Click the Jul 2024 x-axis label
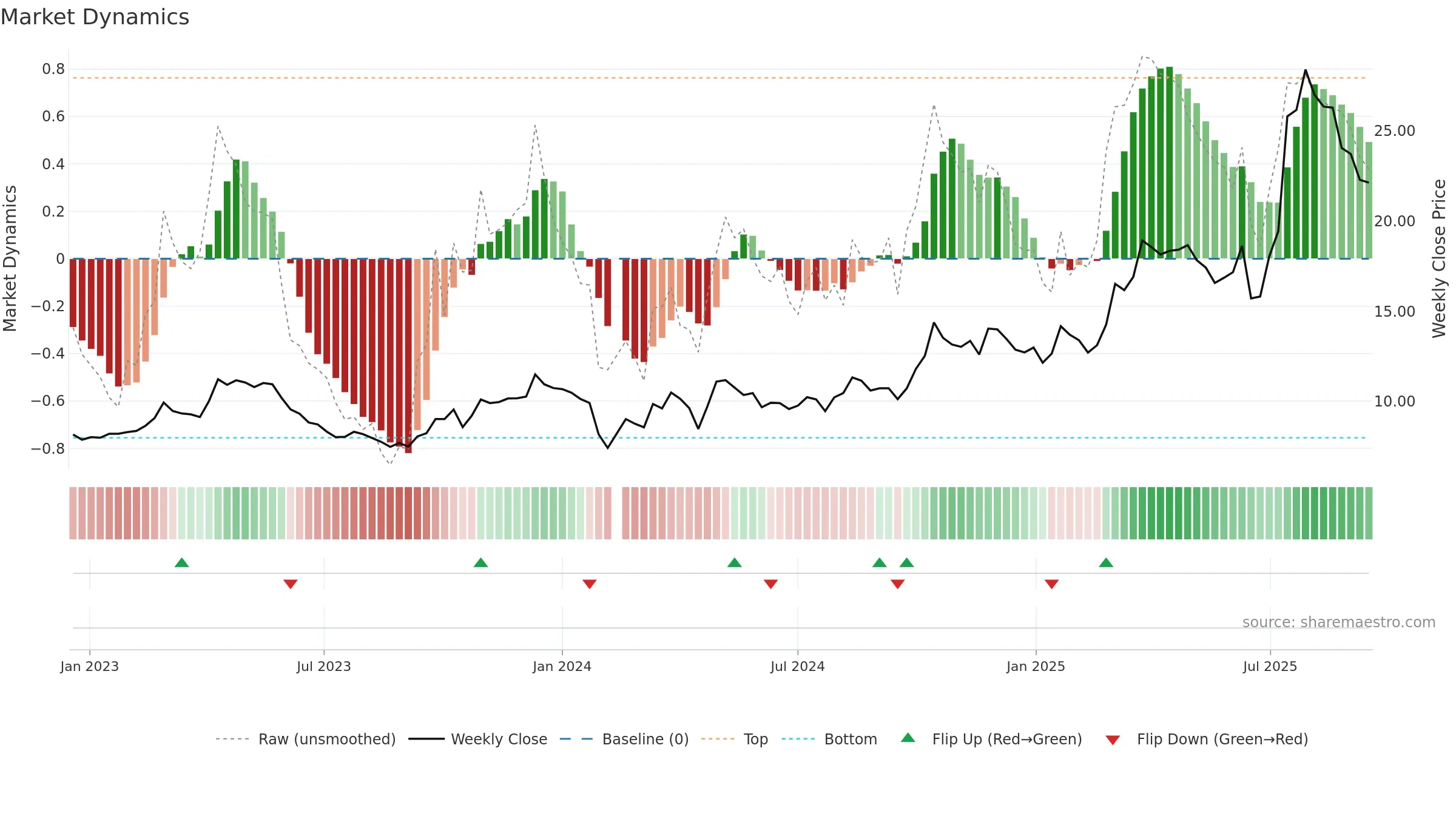This screenshot has width=1456, height=819. pos(798,666)
